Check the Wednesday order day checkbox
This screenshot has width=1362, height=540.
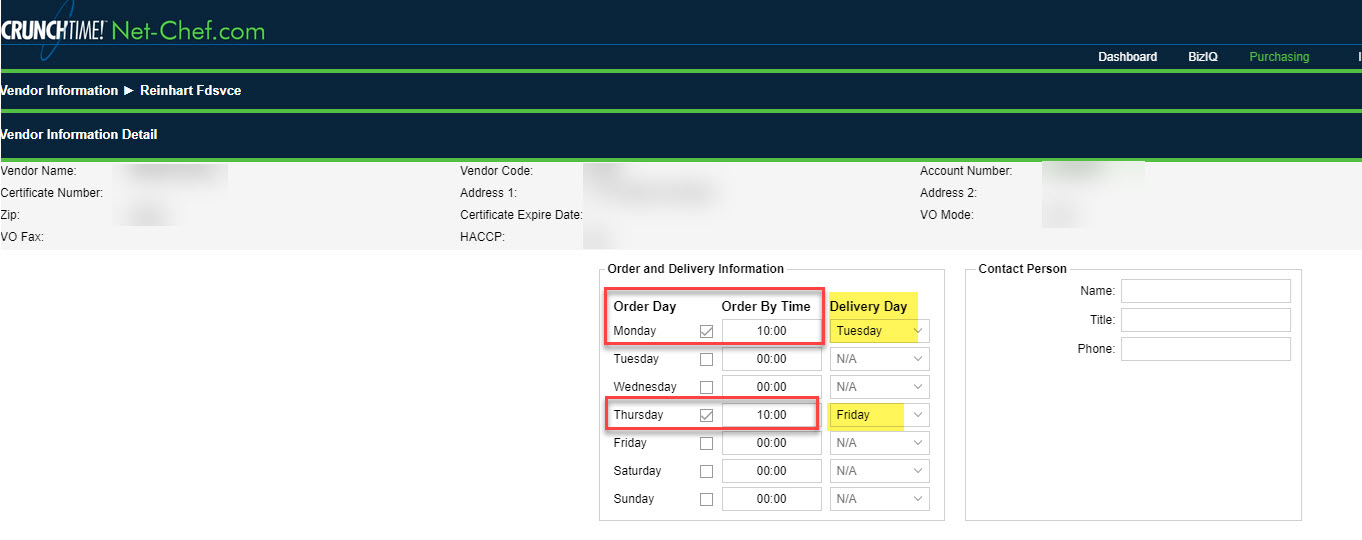[x=707, y=387]
